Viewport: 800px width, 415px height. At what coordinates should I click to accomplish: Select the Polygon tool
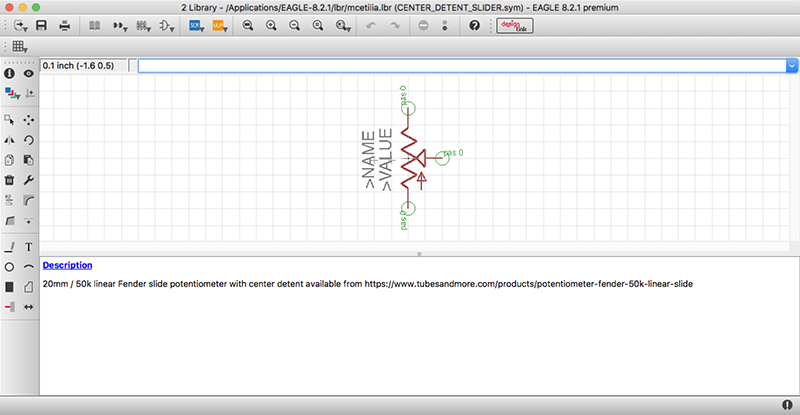click(29, 287)
